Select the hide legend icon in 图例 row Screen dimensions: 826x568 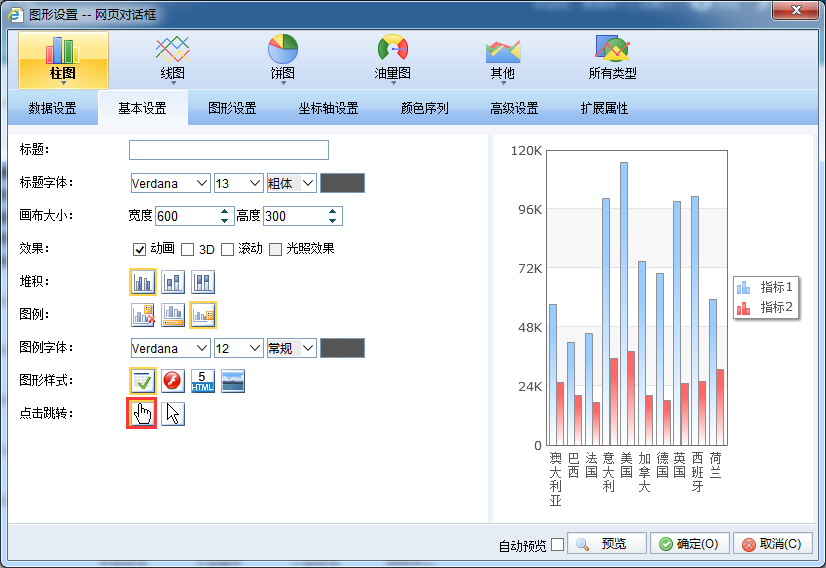point(143,315)
